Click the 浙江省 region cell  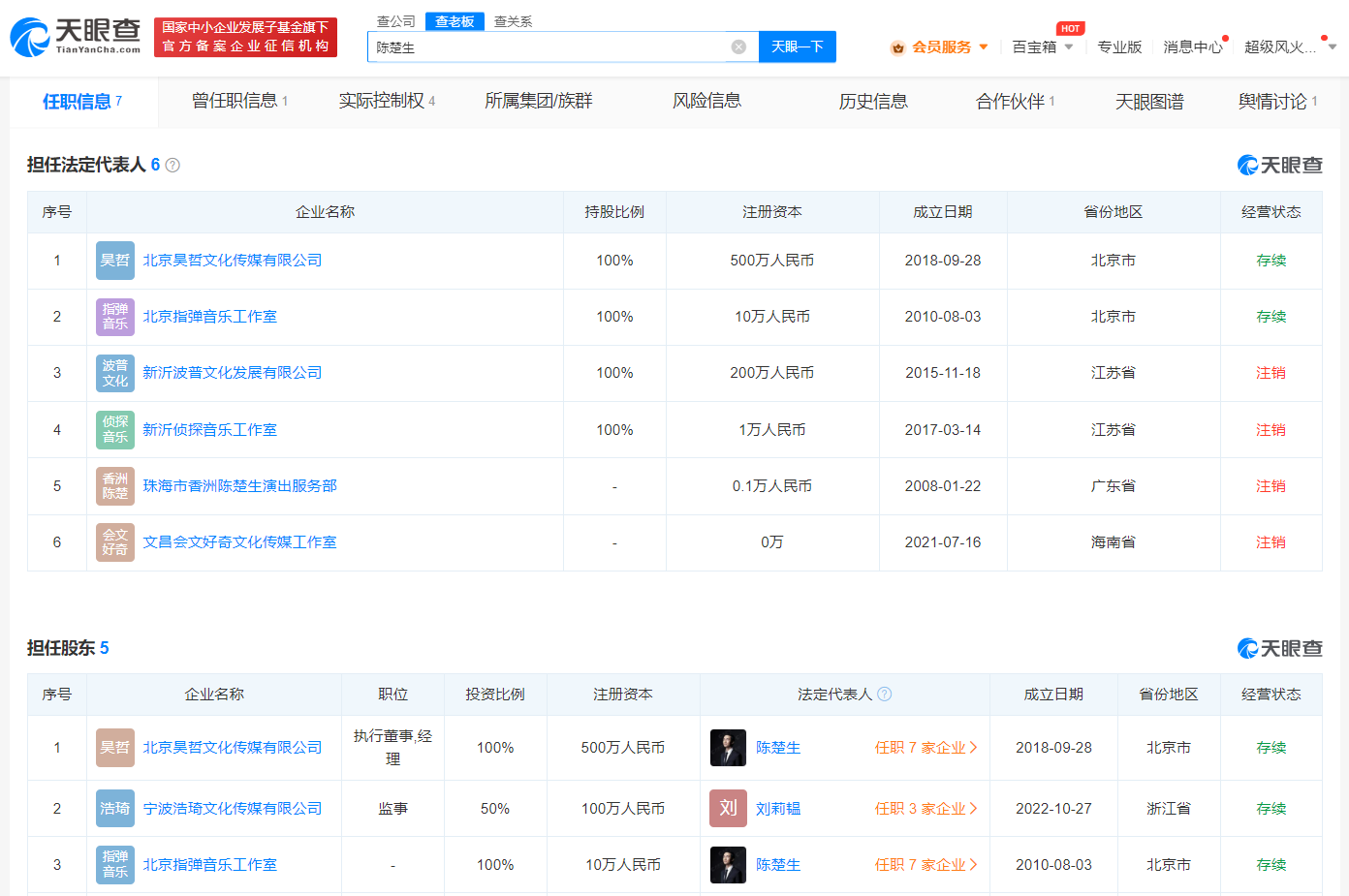click(x=1169, y=809)
